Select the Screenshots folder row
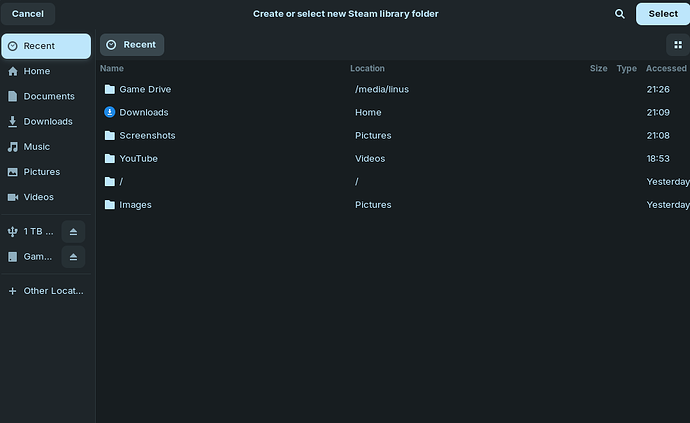Viewport: 690px width, 423px height. (x=147, y=135)
